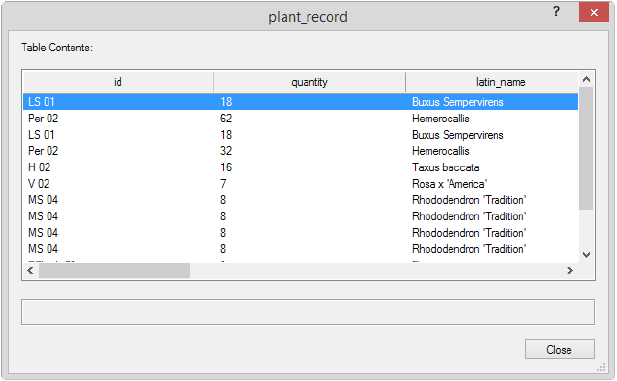Select the Per 02 row with quantity 32

click(300, 151)
